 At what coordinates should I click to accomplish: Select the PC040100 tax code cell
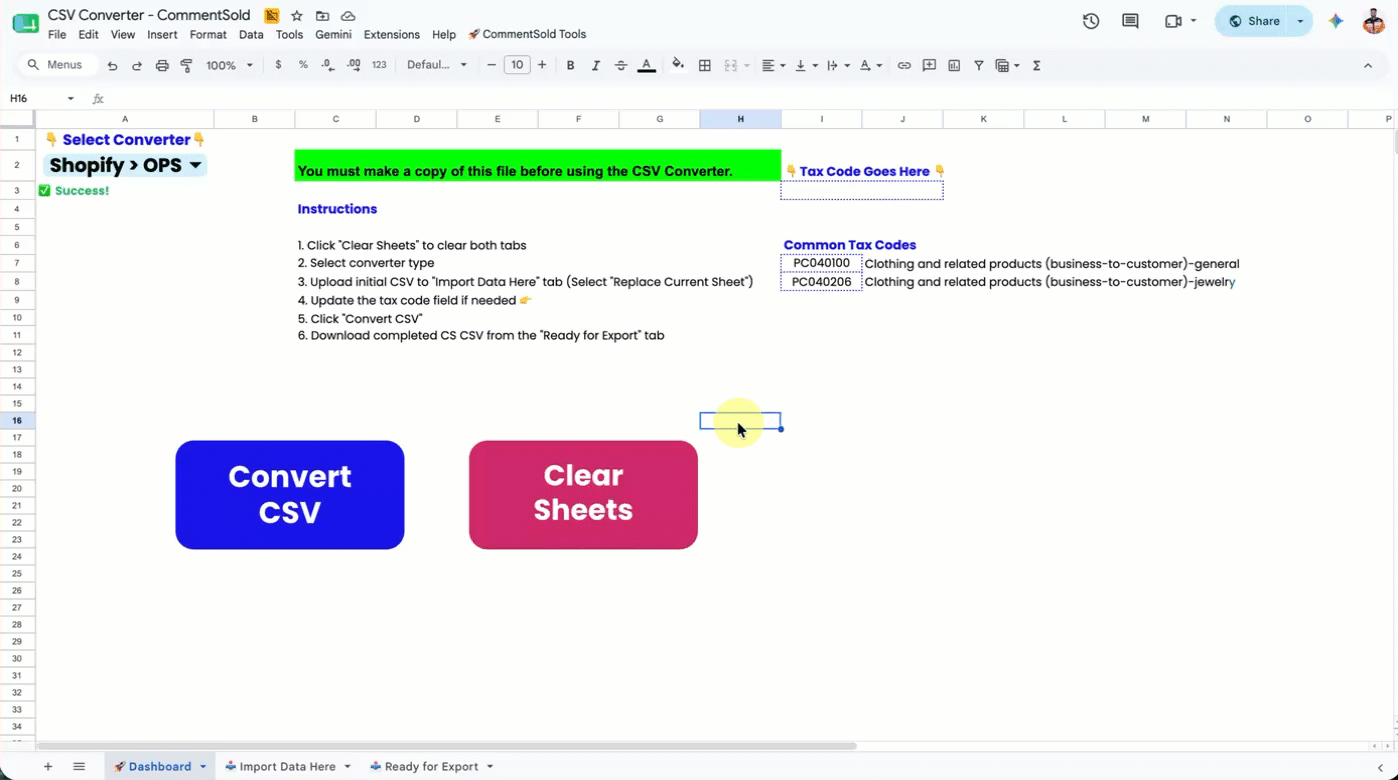pos(821,264)
